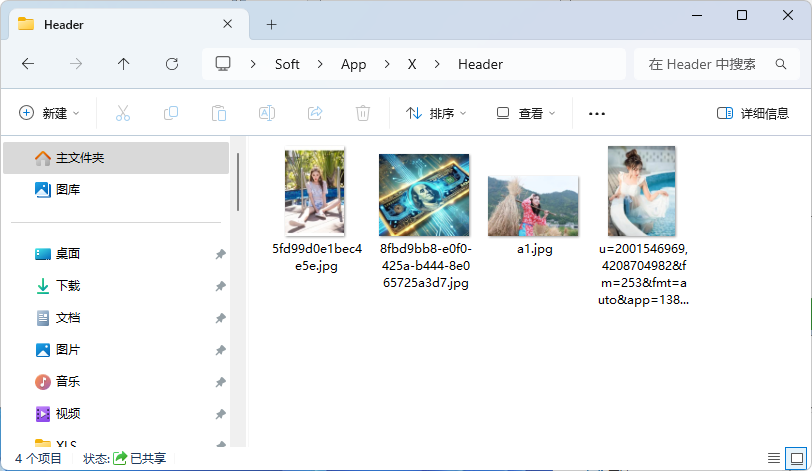812x471 pixels.
Task: Open the 排序 sort dropdown
Action: click(x=436, y=113)
